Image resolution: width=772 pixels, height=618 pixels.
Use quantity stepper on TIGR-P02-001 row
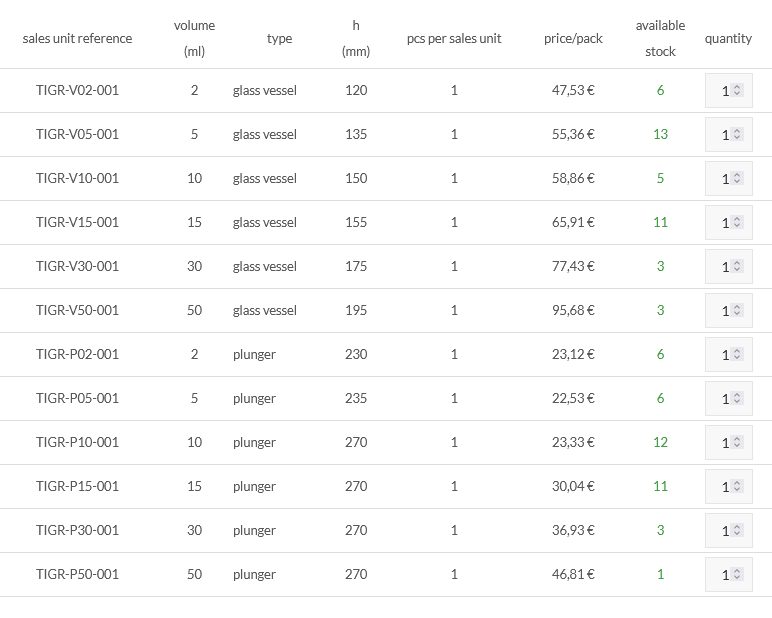(x=737, y=355)
